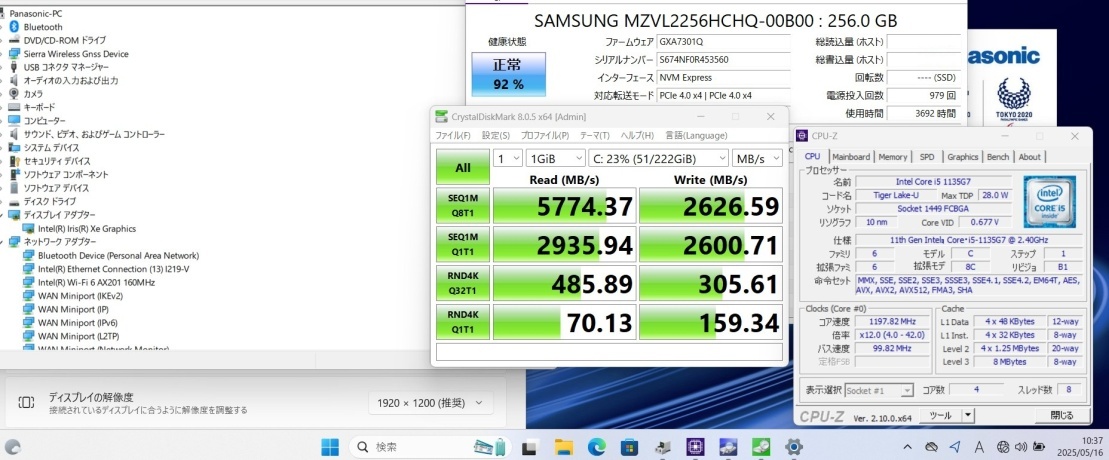Switch to About tab in CPU-Z
The width and height of the screenshot is (1109, 460).
tap(1029, 157)
